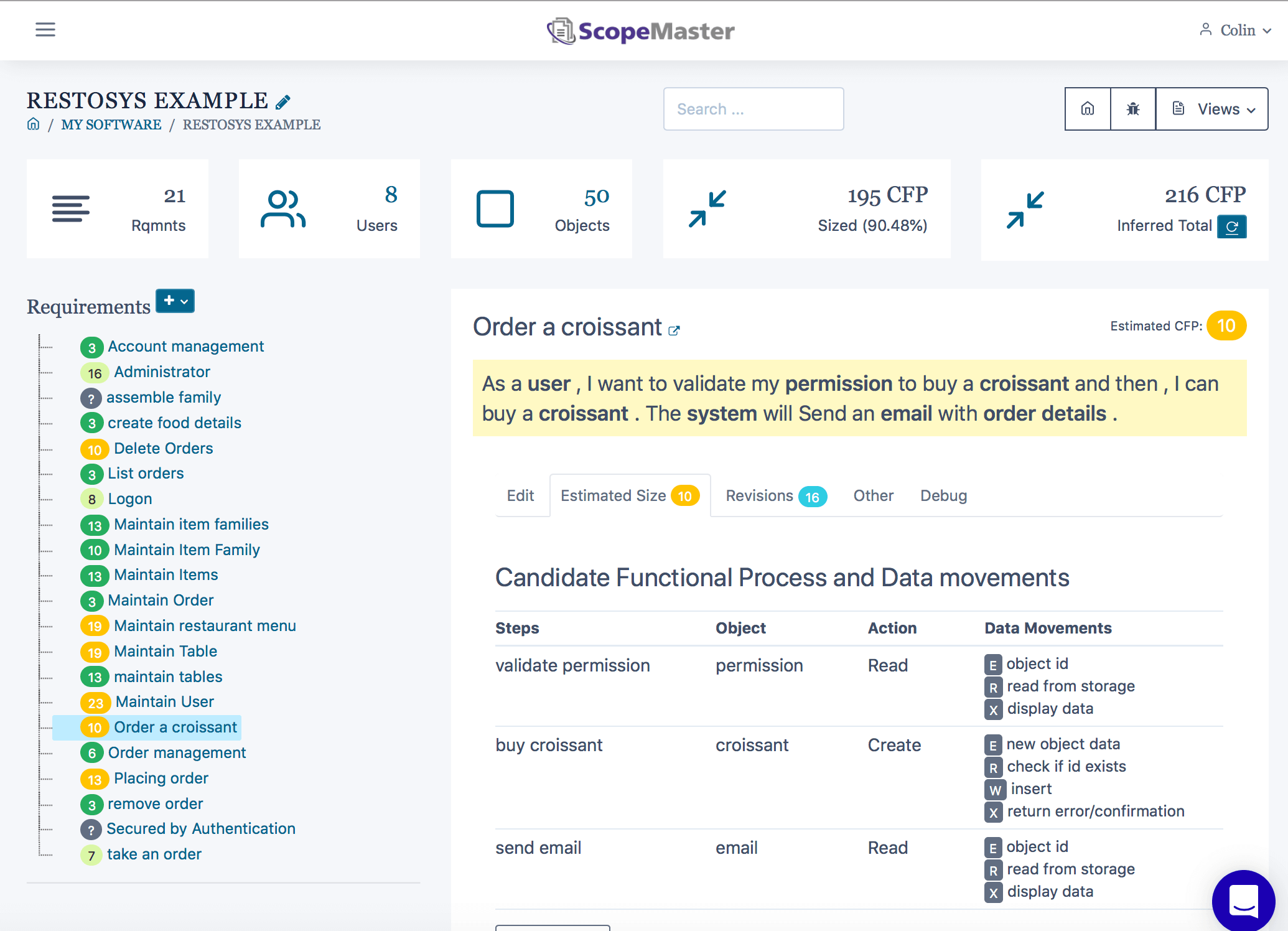
Task: Open Maintain restaurant menu requirement
Action: pyautogui.click(x=205, y=625)
